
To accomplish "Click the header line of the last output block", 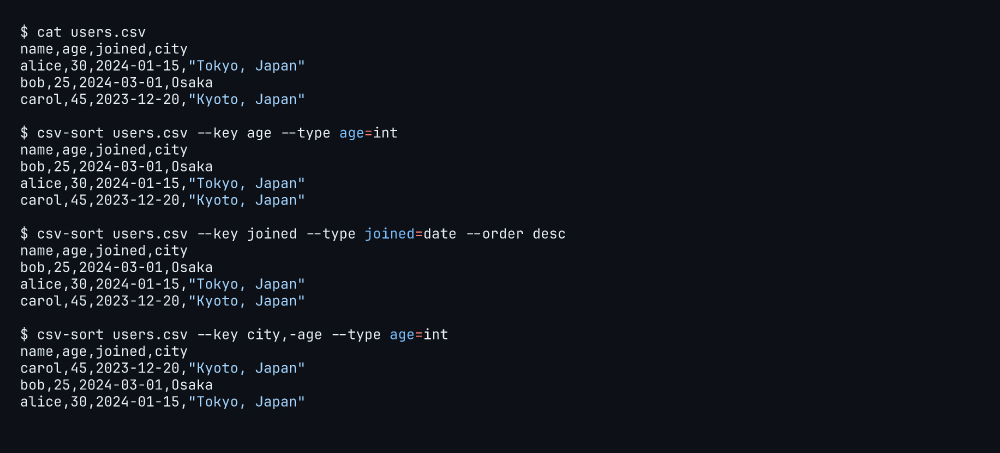I will click(103, 351).
